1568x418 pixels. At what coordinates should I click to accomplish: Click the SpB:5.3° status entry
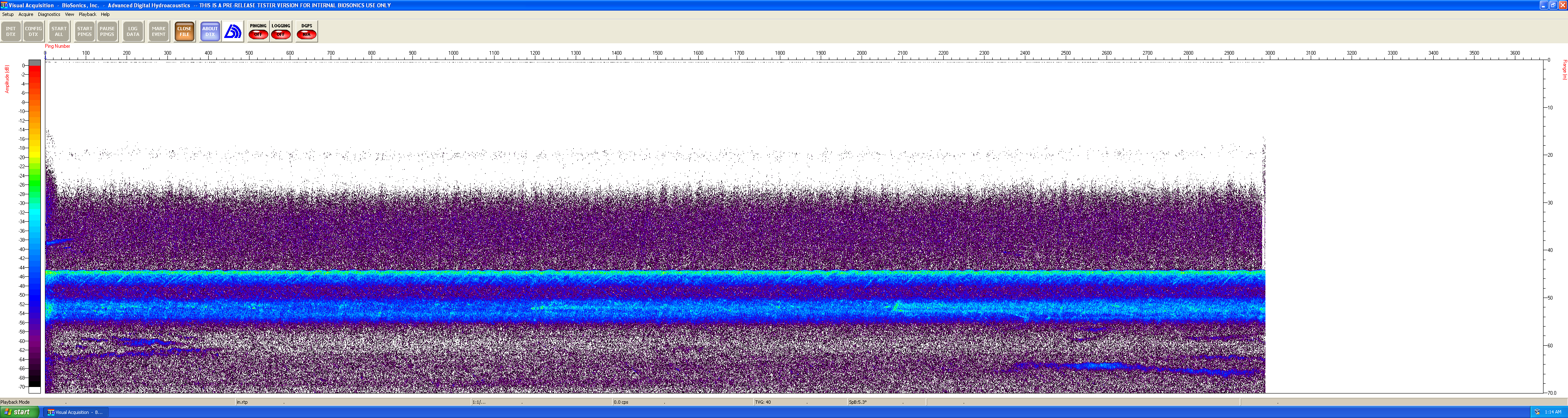(x=857, y=402)
